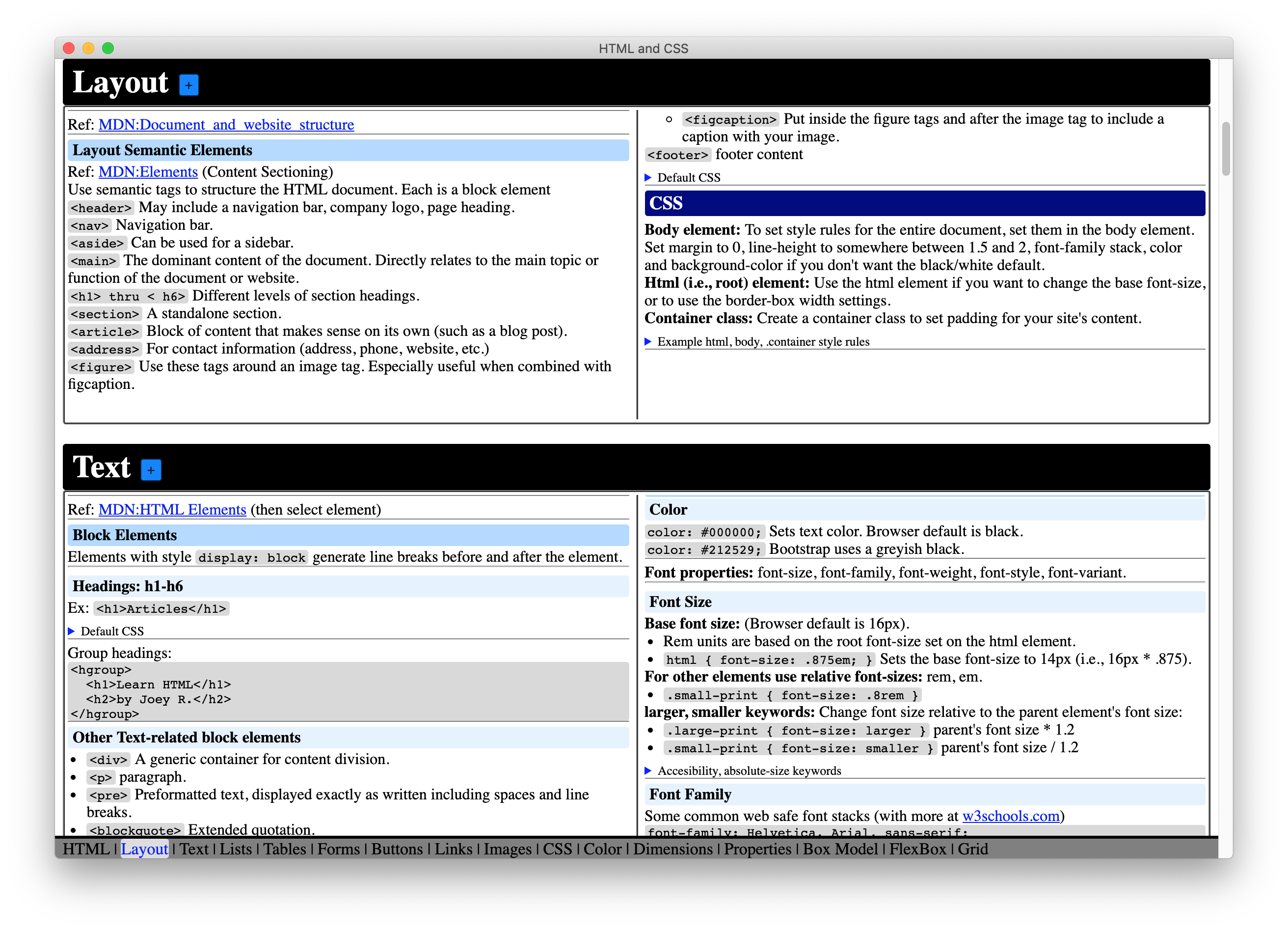Click the display: block code snippet

point(252,558)
